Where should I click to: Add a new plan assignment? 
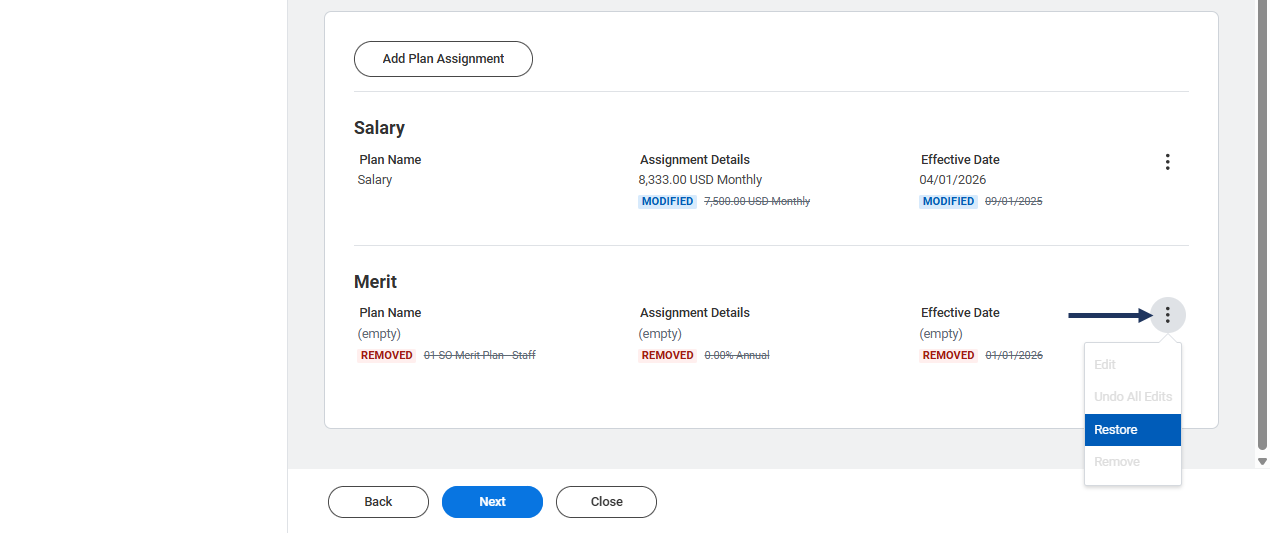point(443,59)
